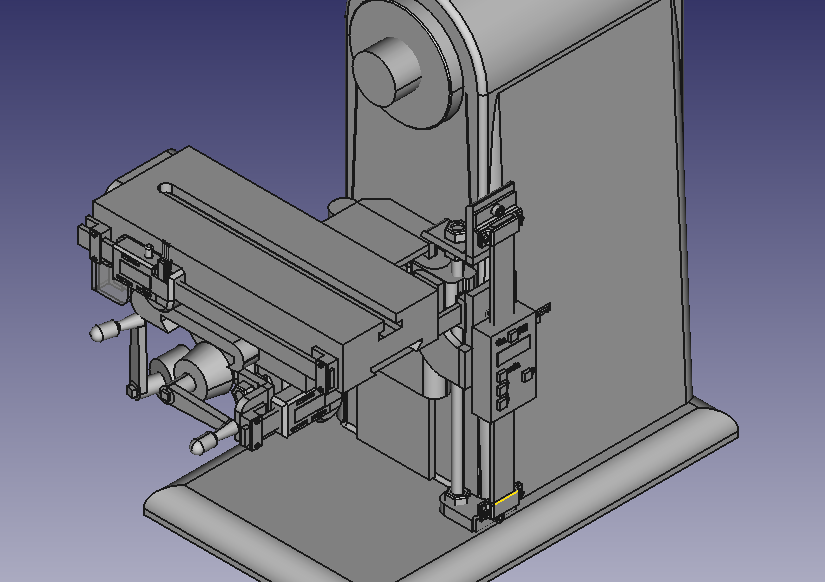The width and height of the screenshot is (825, 582).
Task: Select the hex nut atop the vertical rod
Action: [x=456, y=230]
